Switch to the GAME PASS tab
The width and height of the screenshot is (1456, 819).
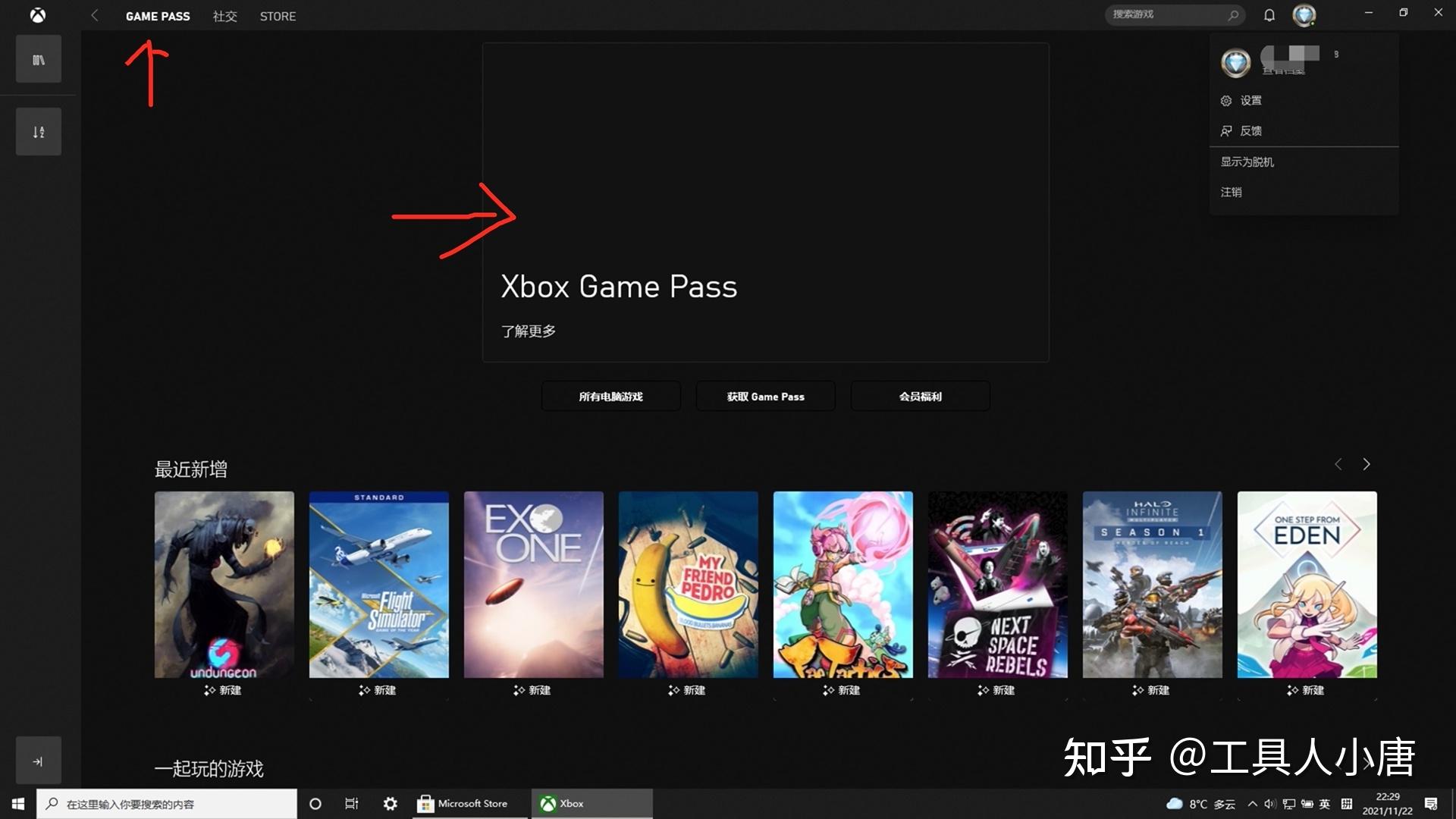158,16
